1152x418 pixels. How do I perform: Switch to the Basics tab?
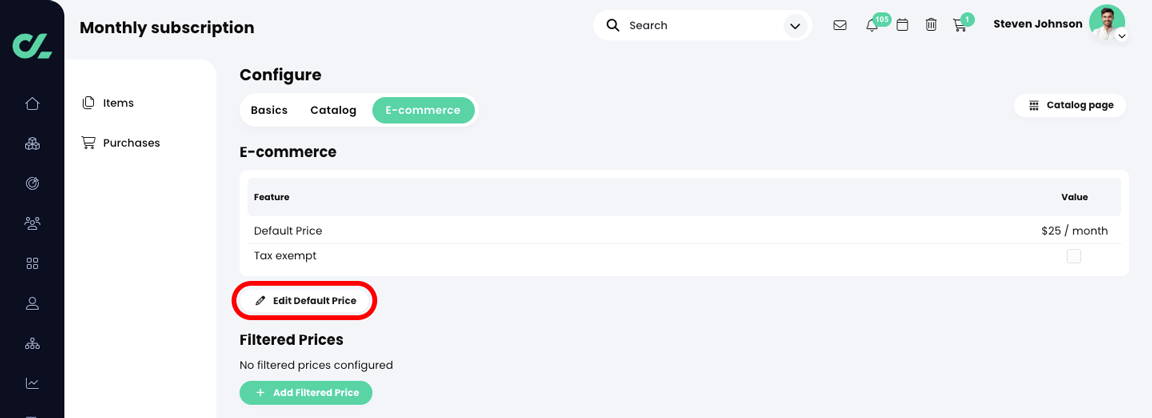coord(269,110)
